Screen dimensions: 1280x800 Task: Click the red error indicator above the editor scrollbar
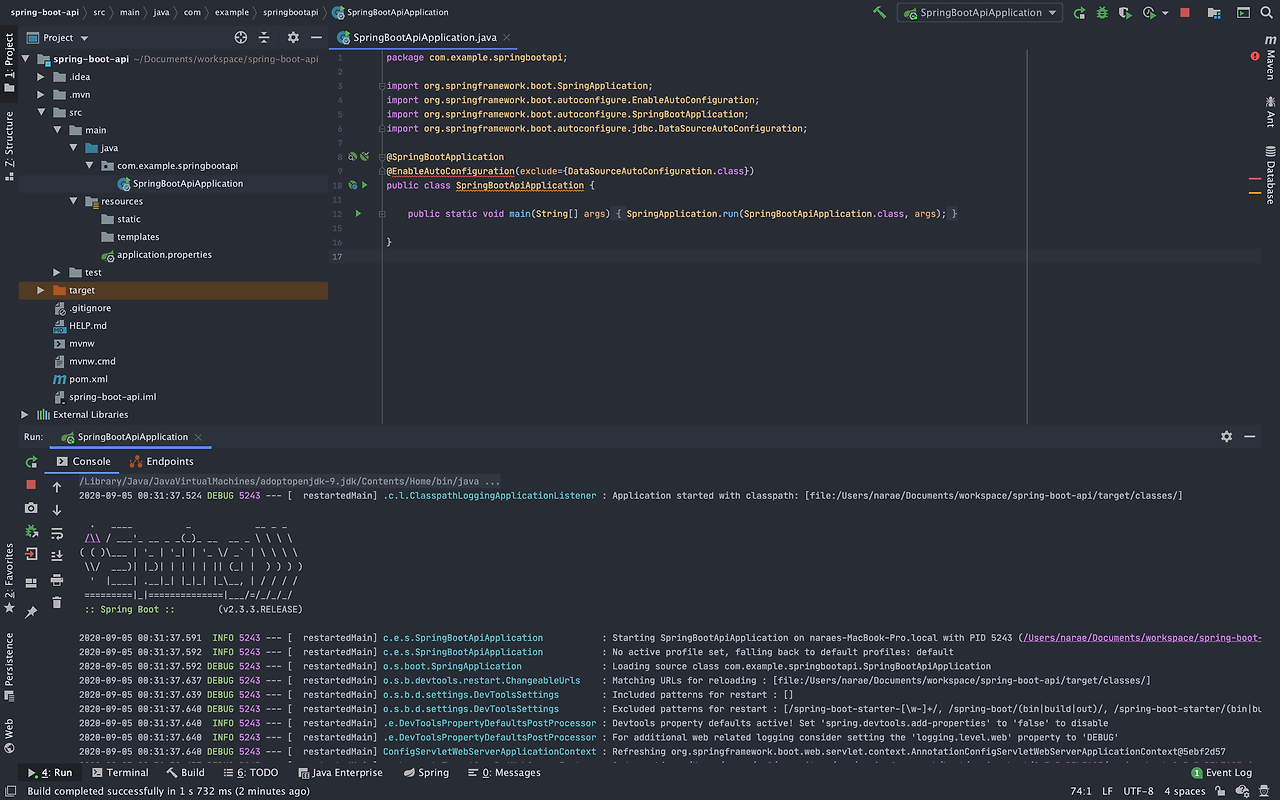pyautogui.click(x=1255, y=57)
